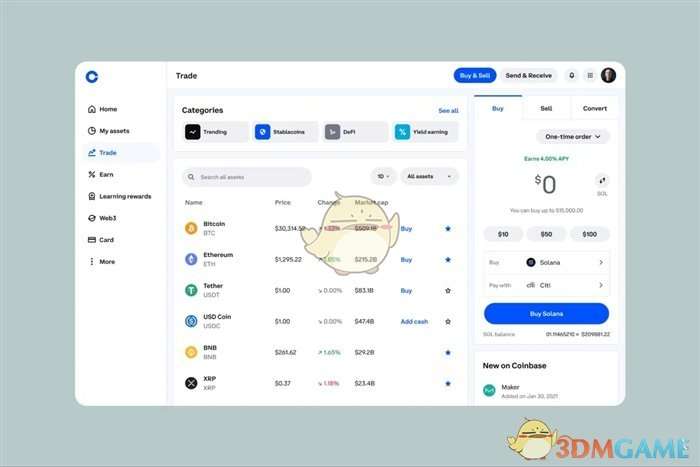Screen dimensions: 700x467
Task: Click the swap currency to SOL icon
Action: click(x=602, y=180)
